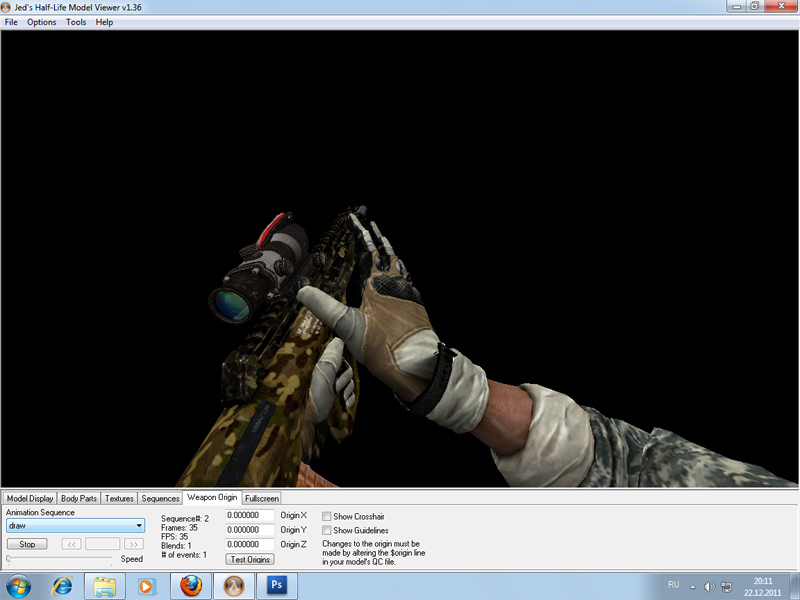Enable the Show Guidelines checkbox
The height and width of the screenshot is (600, 800).
tap(327, 531)
